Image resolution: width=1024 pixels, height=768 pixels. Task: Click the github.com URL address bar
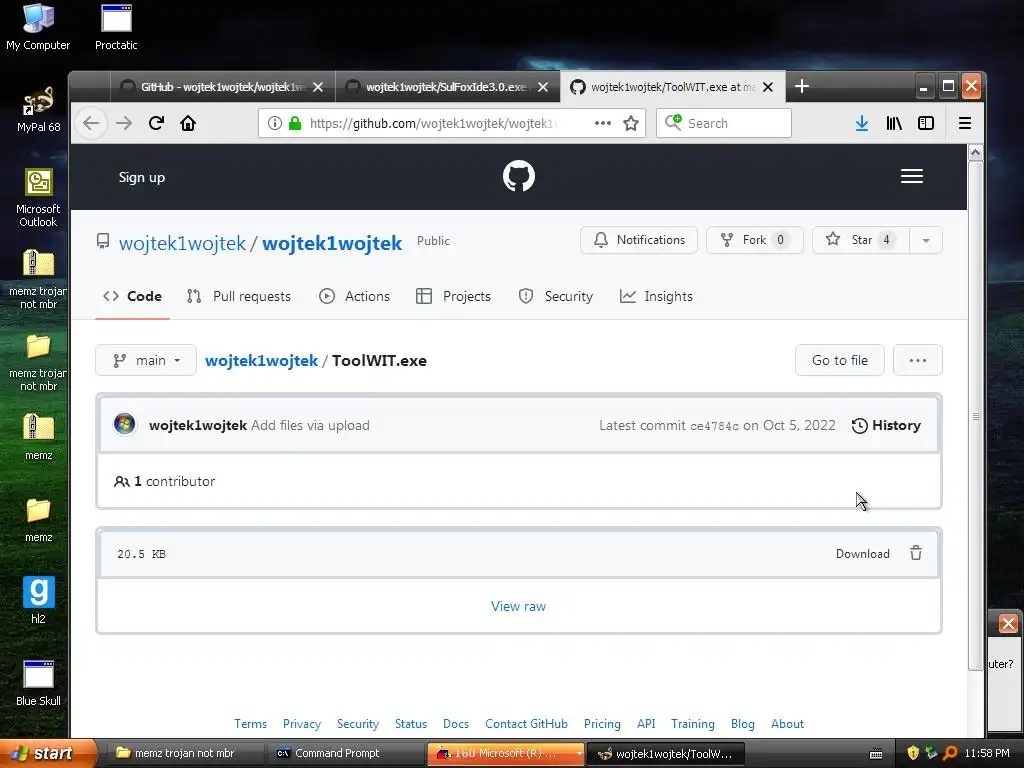pyautogui.click(x=452, y=123)
